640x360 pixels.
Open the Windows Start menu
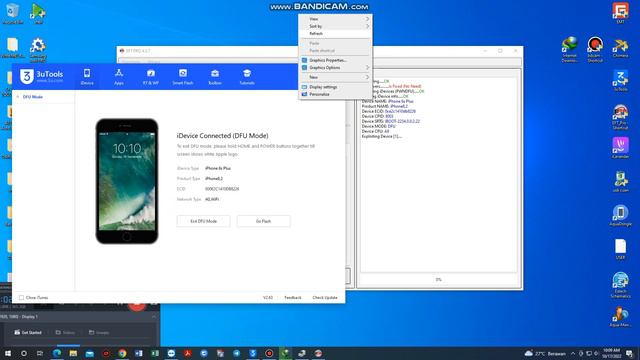point(8,353)
